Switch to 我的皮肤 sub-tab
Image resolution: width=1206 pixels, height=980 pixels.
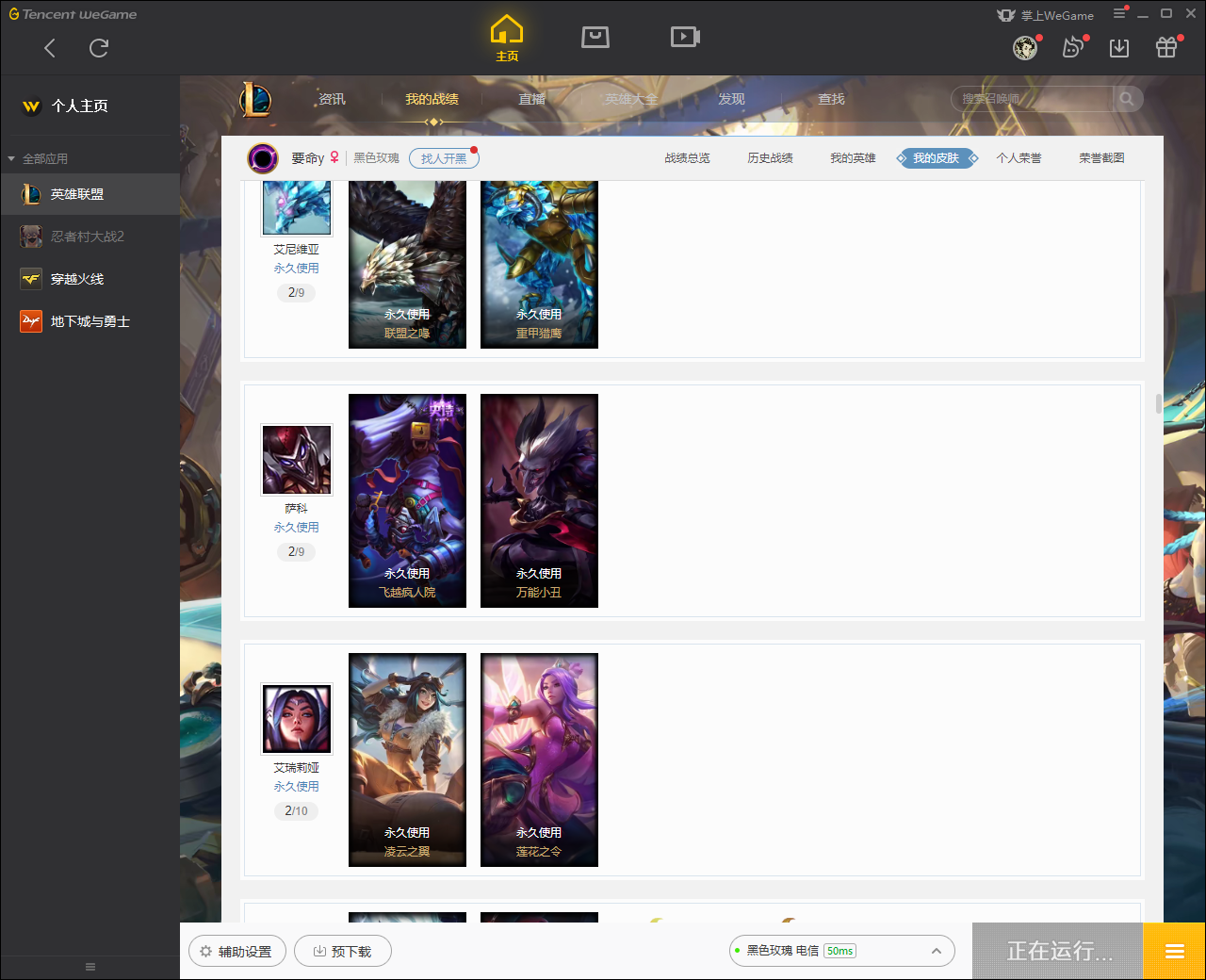[x=936, y=158]
